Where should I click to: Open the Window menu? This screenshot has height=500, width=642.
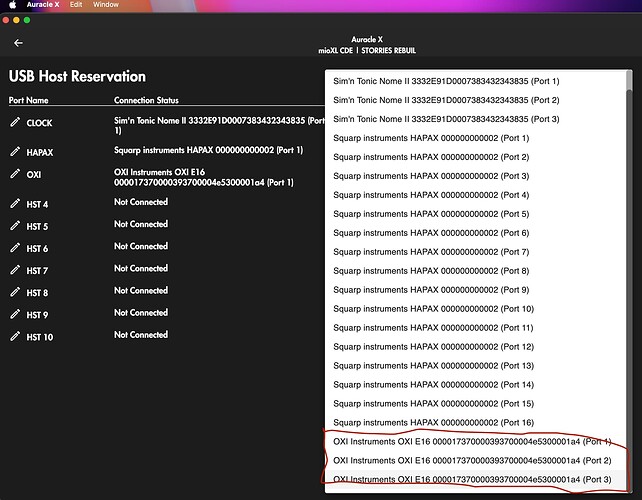pos(106,5)
